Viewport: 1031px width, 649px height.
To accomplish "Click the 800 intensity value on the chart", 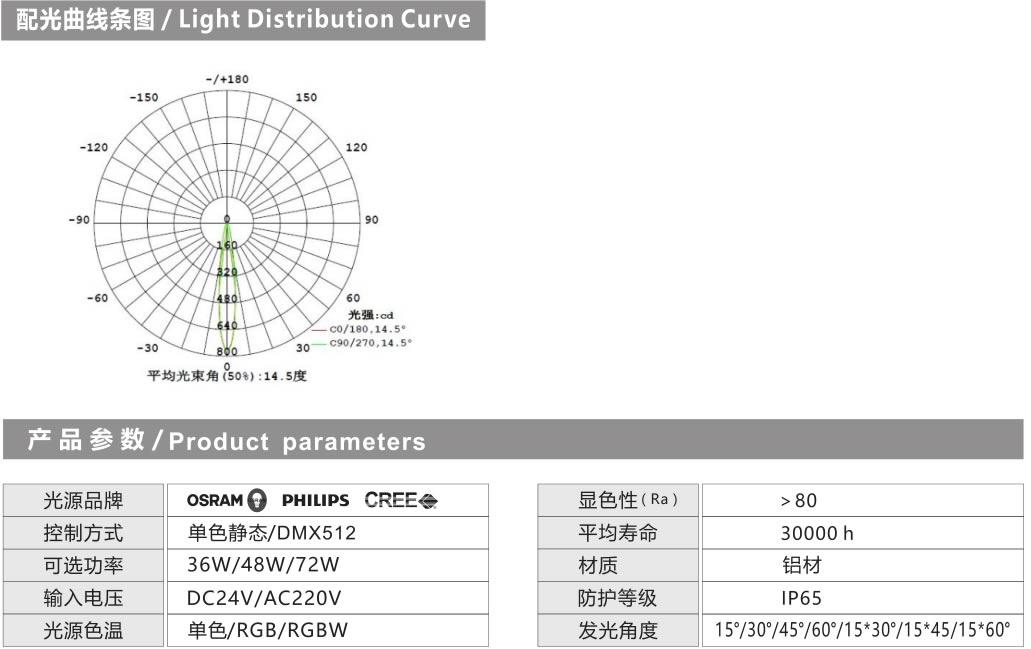I will (x=227, y=351).
